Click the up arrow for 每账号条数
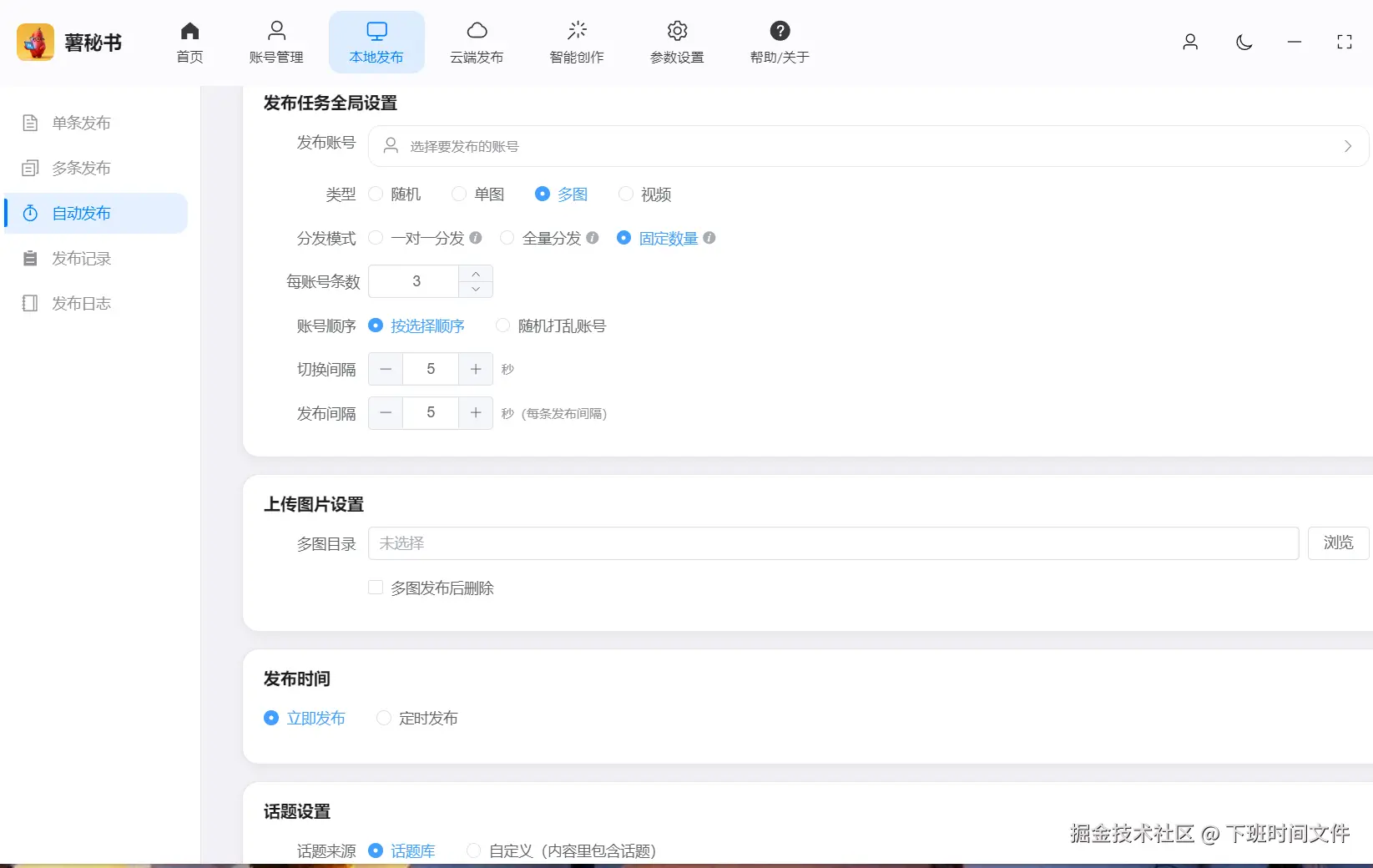This screenshot has height=868, width=1373. [475, 273]
